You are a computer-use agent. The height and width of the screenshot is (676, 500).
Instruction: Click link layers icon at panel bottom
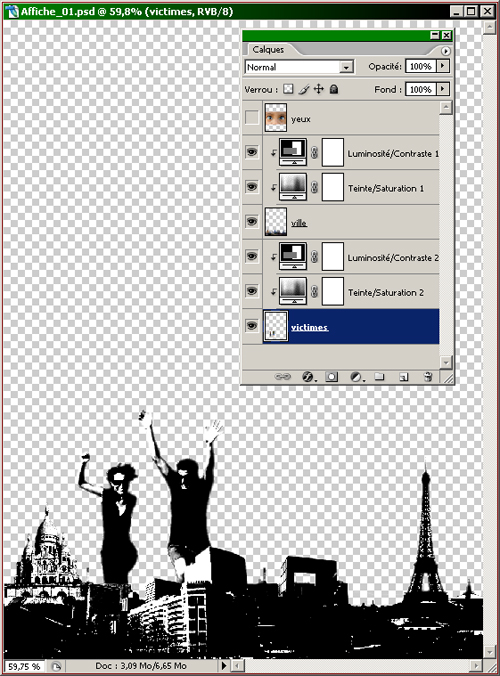[x=282, y=376]
